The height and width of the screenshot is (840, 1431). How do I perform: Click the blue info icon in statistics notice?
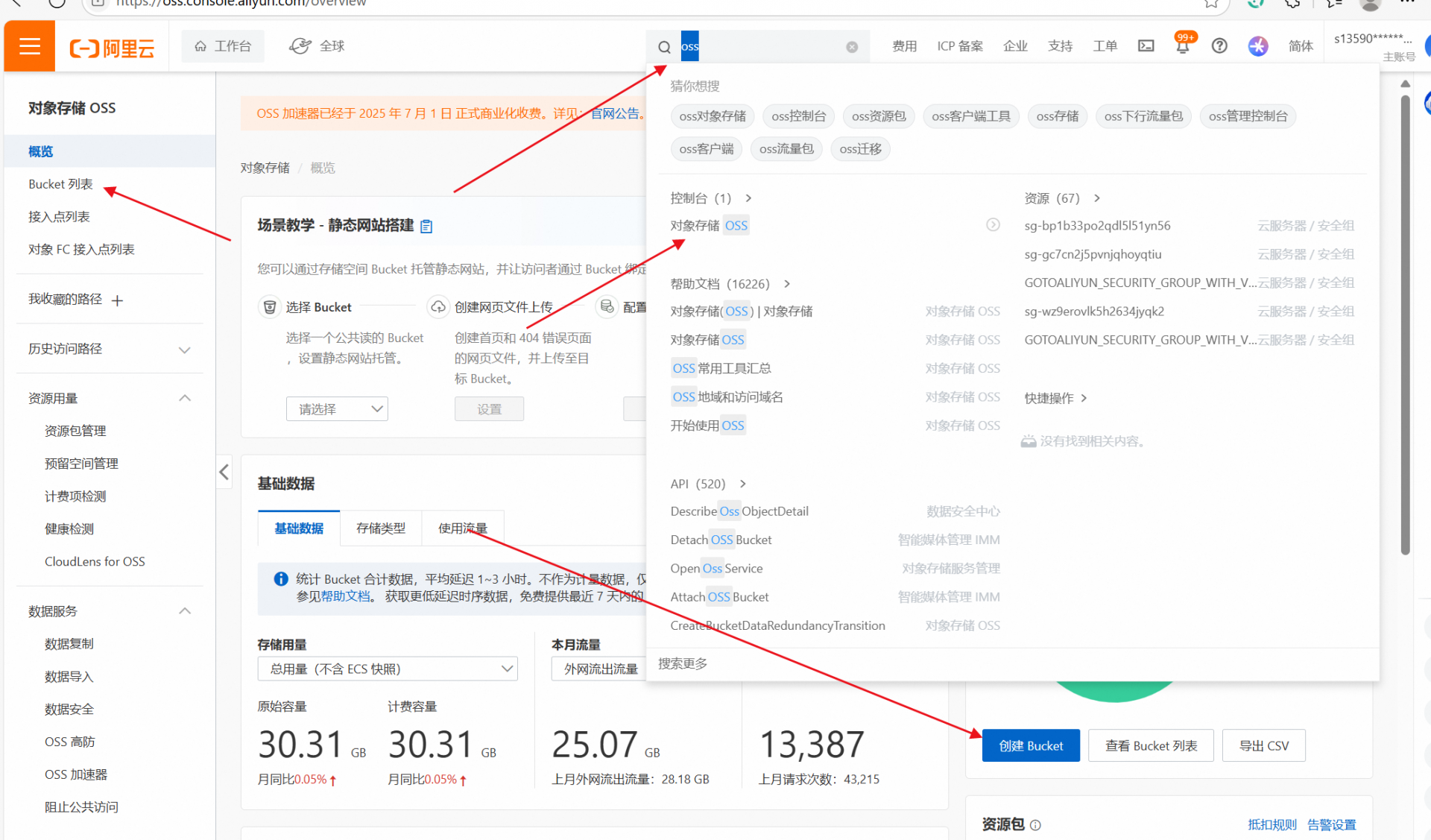tap(281, 579)
